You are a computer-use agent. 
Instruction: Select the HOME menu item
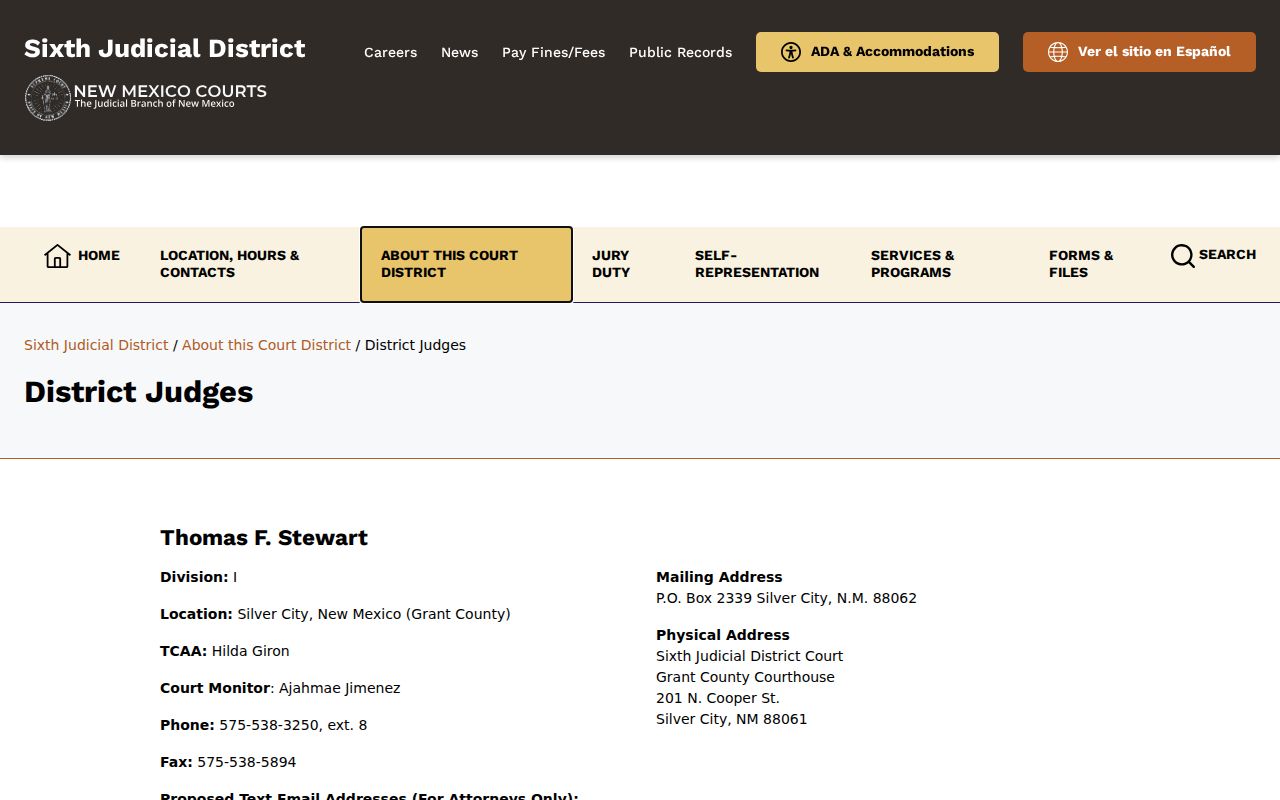82,256
